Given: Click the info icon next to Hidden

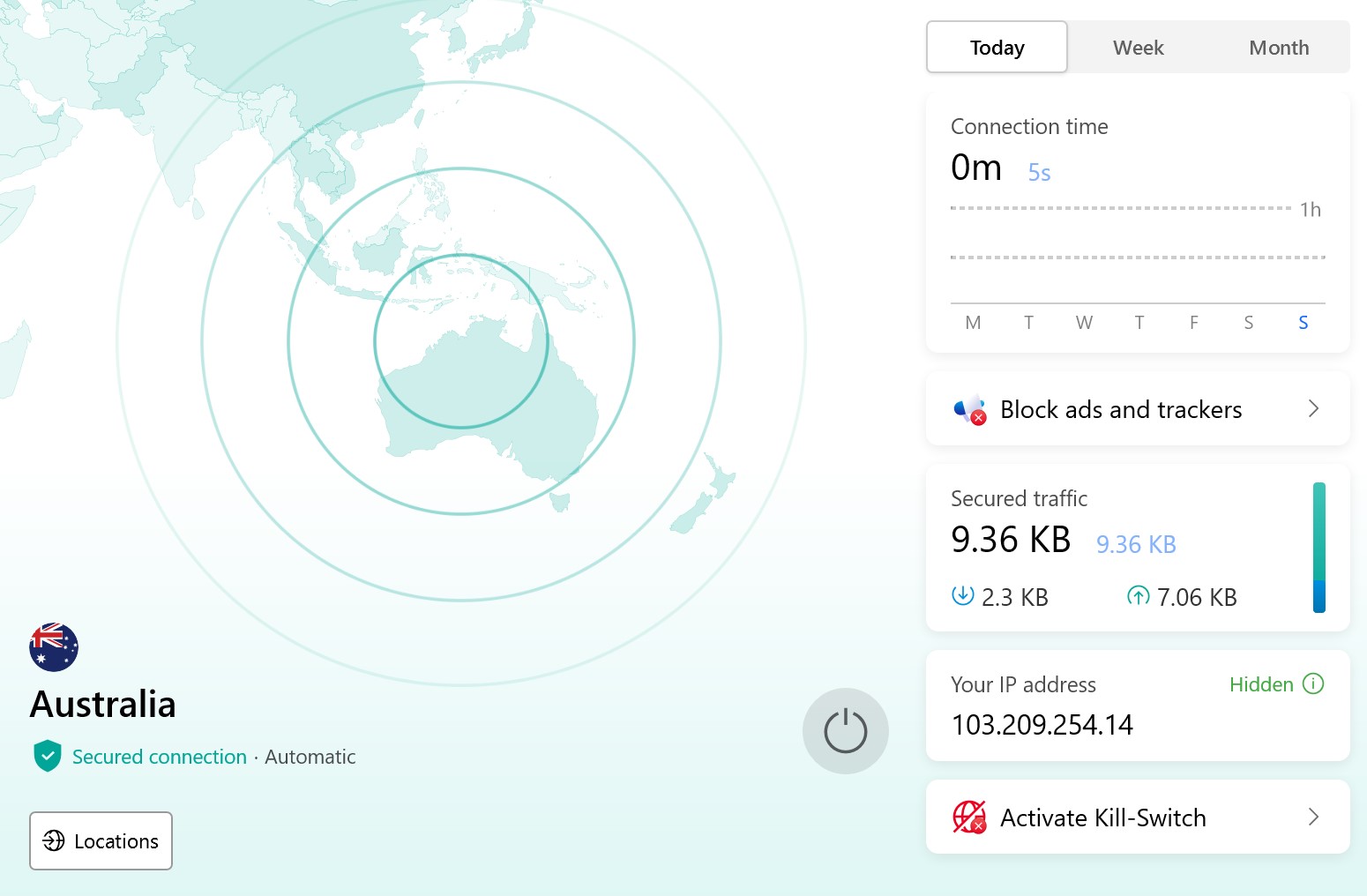Looking at the screenshot, I should click(x=1313, y=684).
